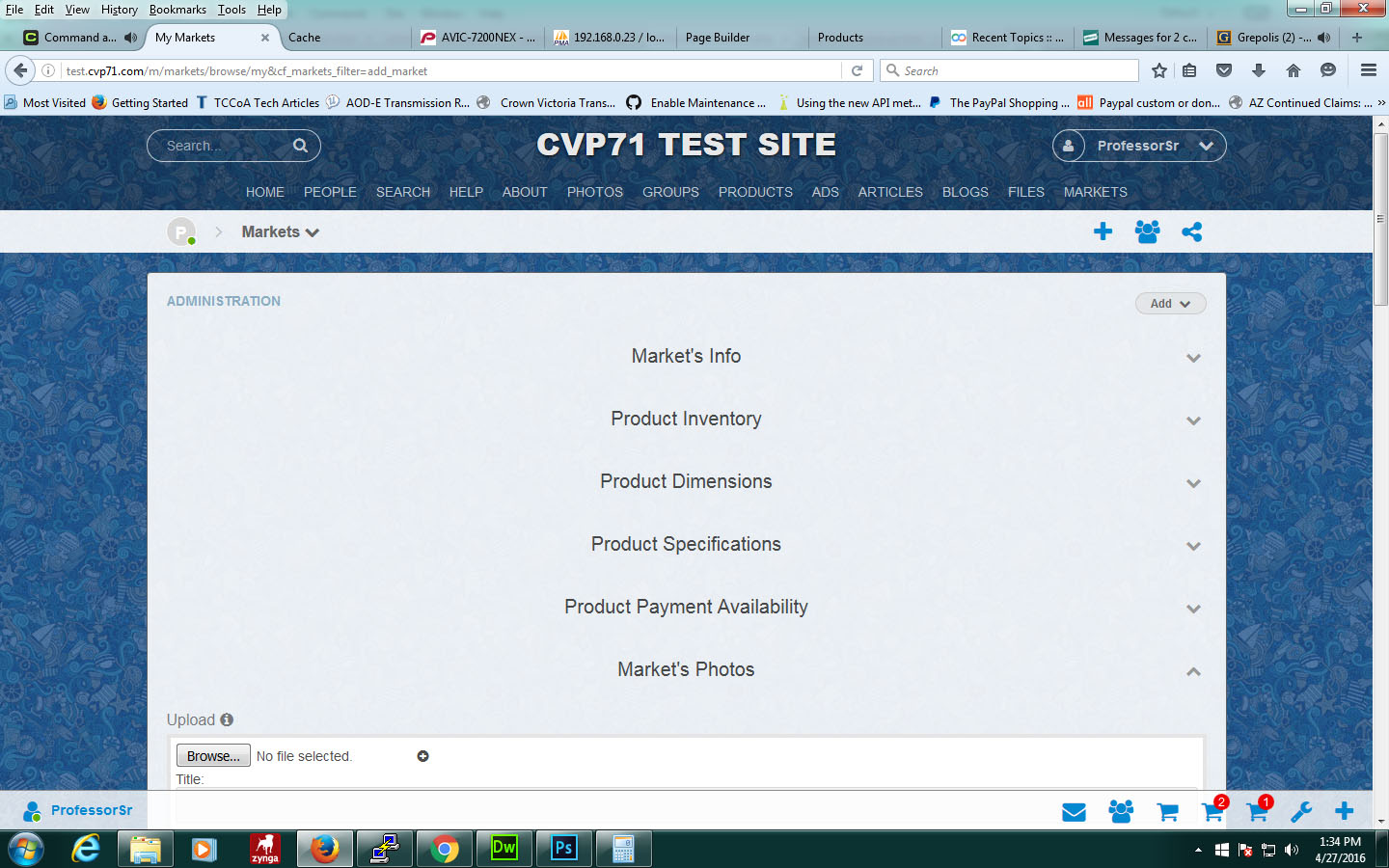Screen dimensions: 1389x868
Task: Mute the Grepolis tab audio icon
Action: pyautogui.click(x=1323, y=38)
